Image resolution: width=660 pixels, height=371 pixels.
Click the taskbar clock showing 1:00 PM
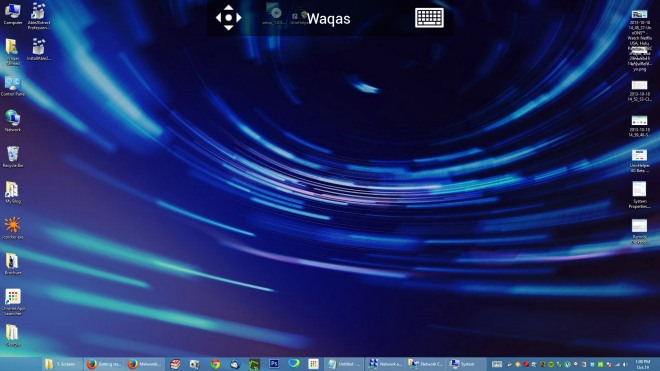click(642, 364)
